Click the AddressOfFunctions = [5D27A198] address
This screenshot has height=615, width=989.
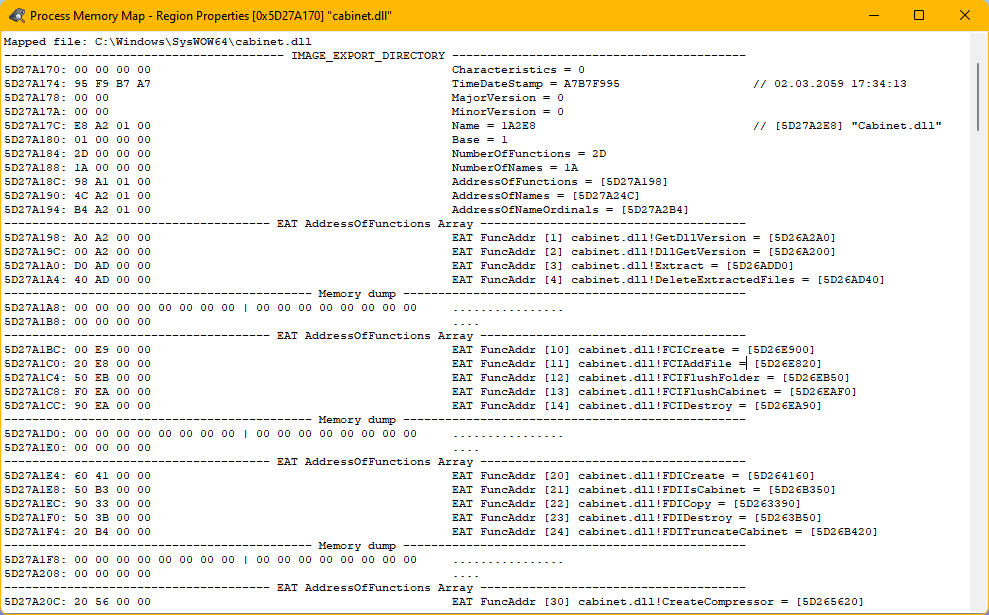[634, 182]
